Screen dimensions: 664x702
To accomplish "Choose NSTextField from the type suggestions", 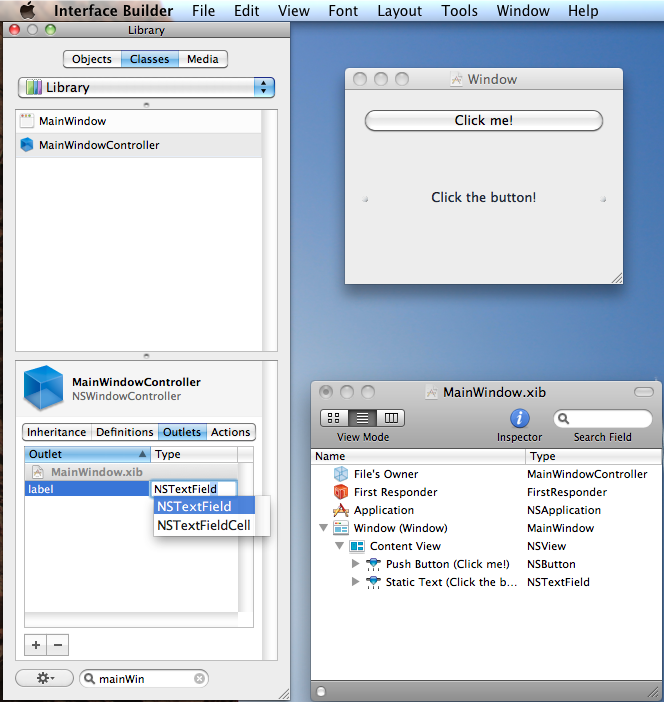I will point(204,506).
